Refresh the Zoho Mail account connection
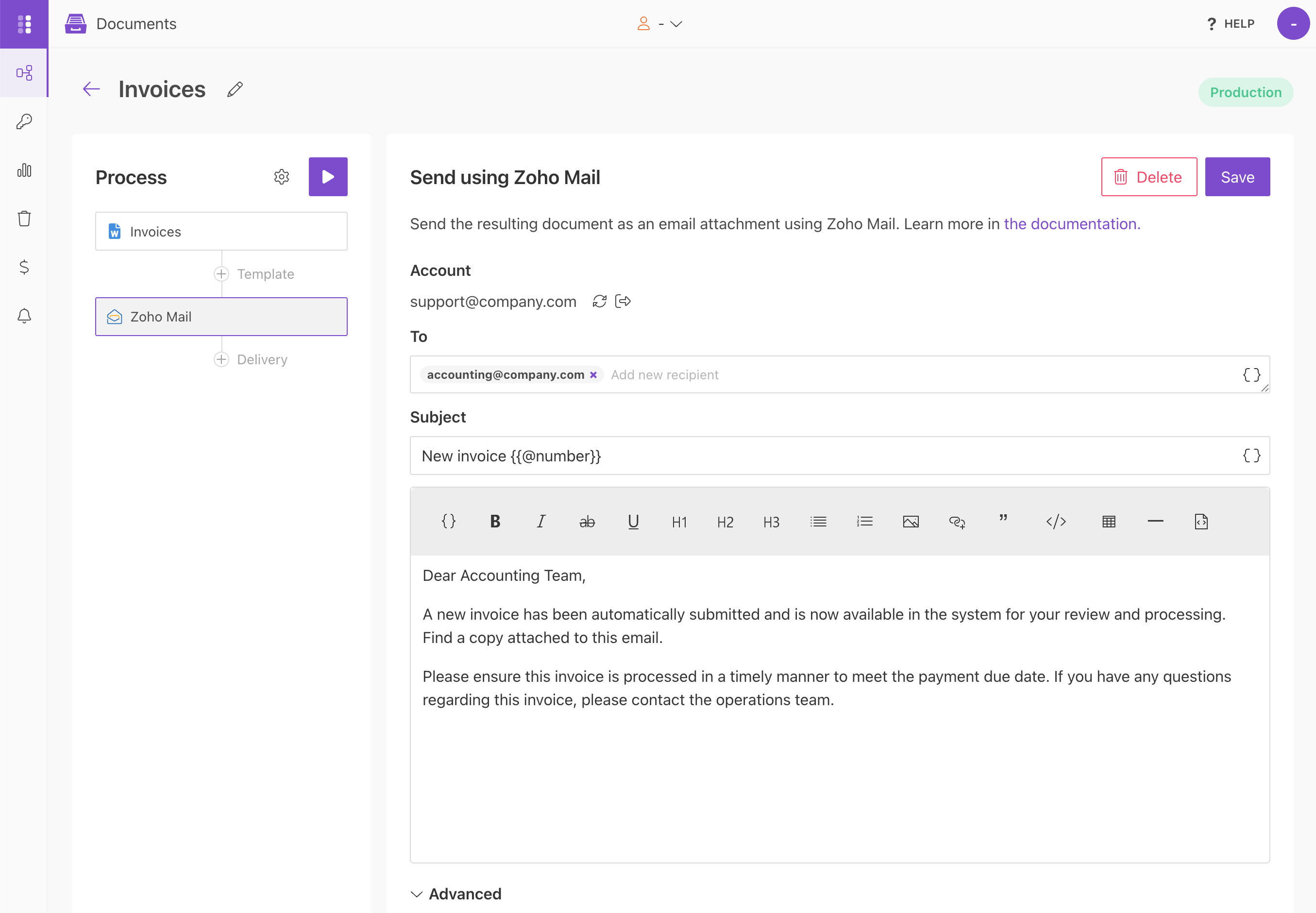Screen dimensions: 1316x913 pos(599,302)
